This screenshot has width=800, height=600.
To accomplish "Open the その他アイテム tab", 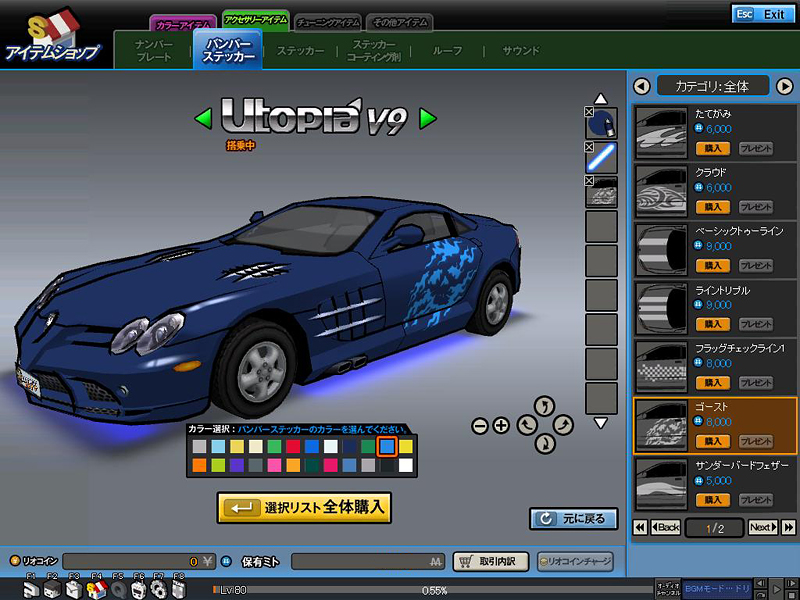I will coord(400,23).
